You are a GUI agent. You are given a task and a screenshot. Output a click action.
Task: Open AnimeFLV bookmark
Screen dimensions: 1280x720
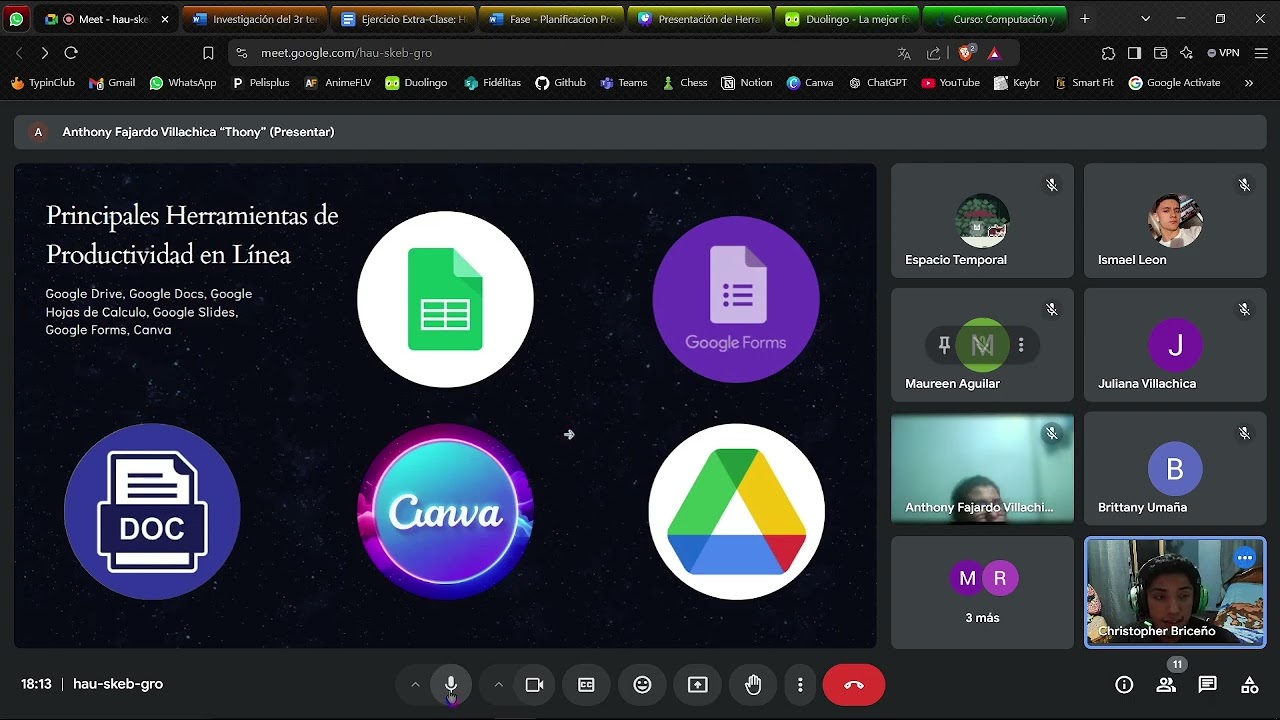337,83
